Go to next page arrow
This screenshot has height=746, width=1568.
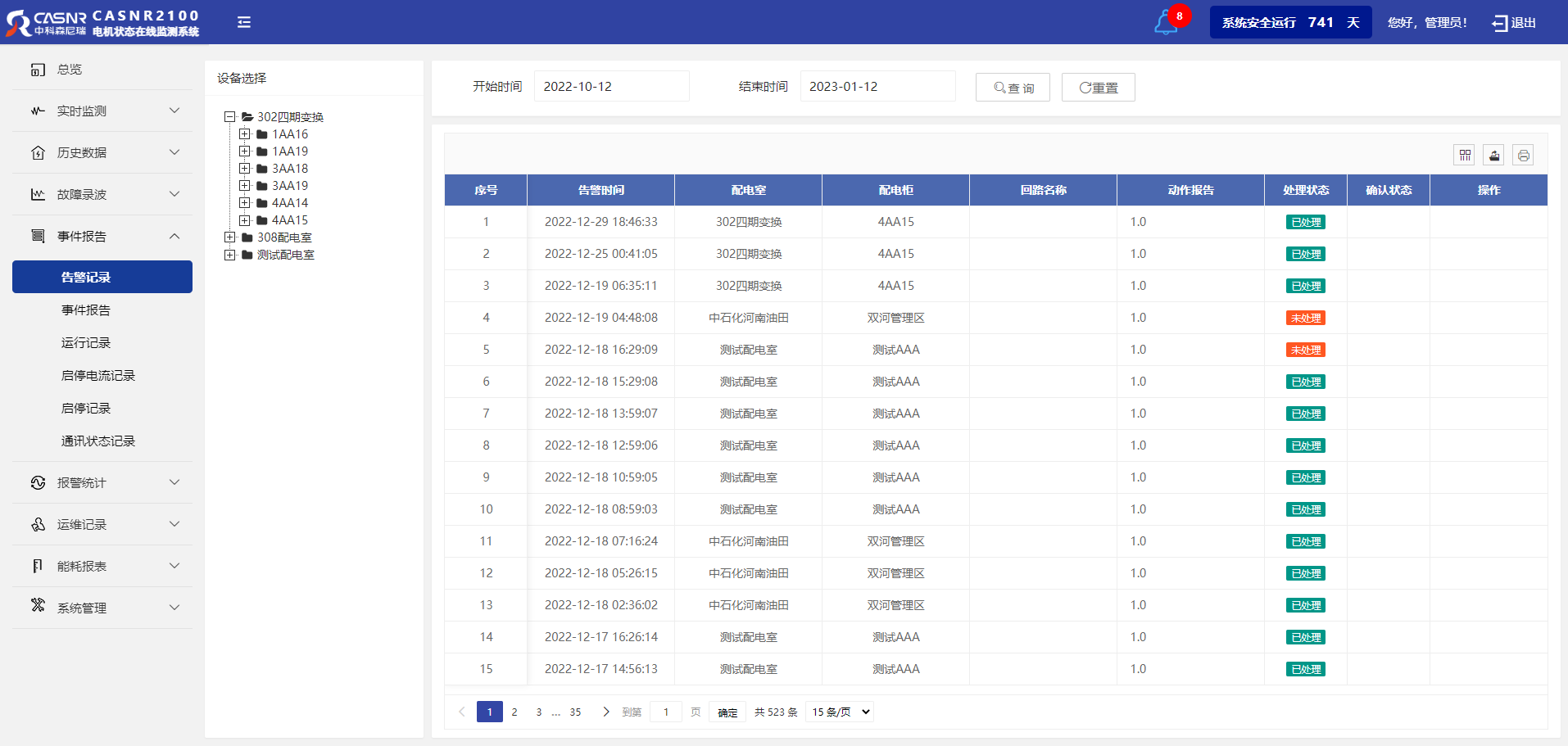pyautogui.click(x=606, y=712)
